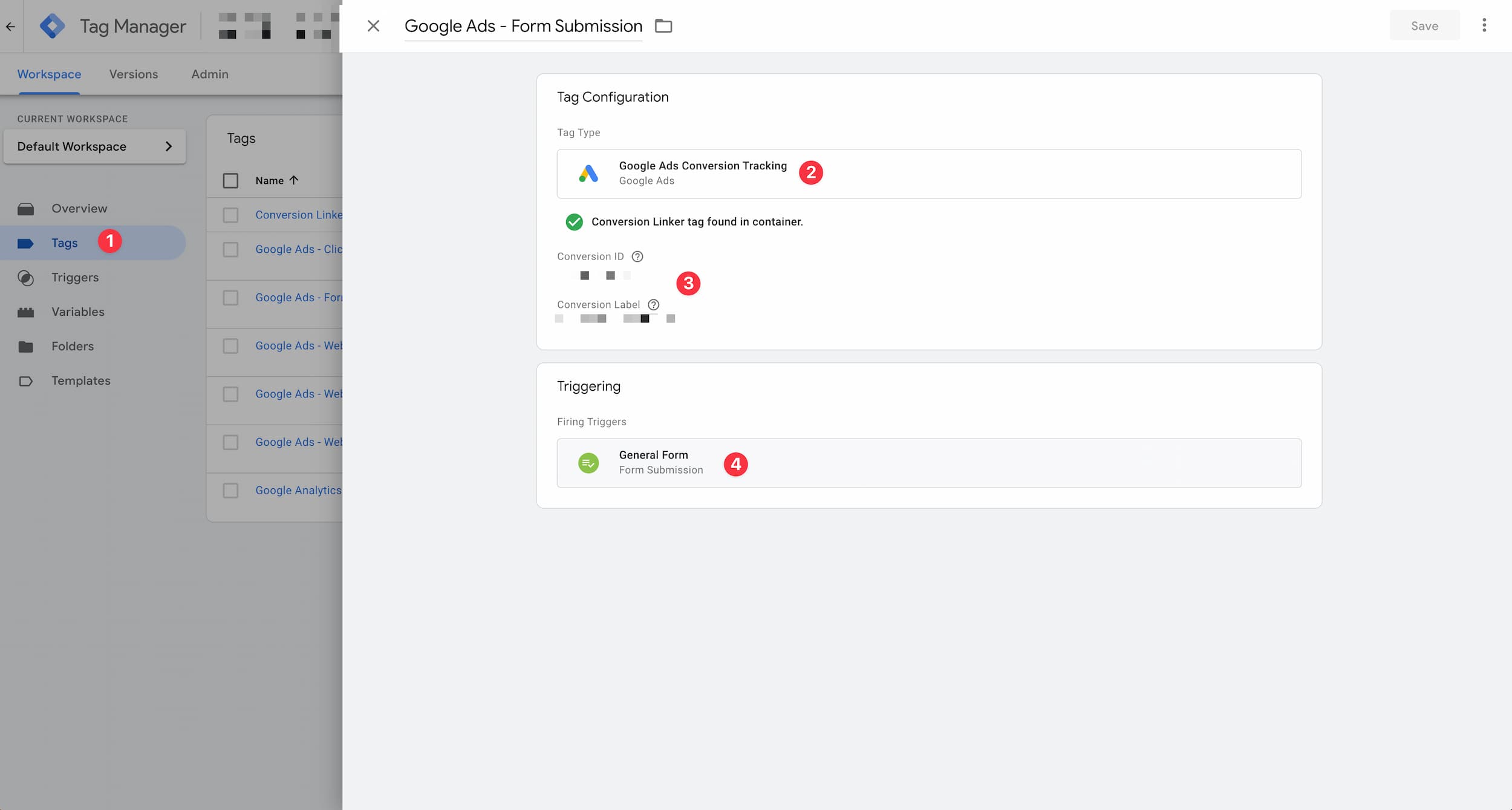Click the Conversion Label value field
The width and height of the screenshot is (1512, 810).
click(x=616, y=319)
